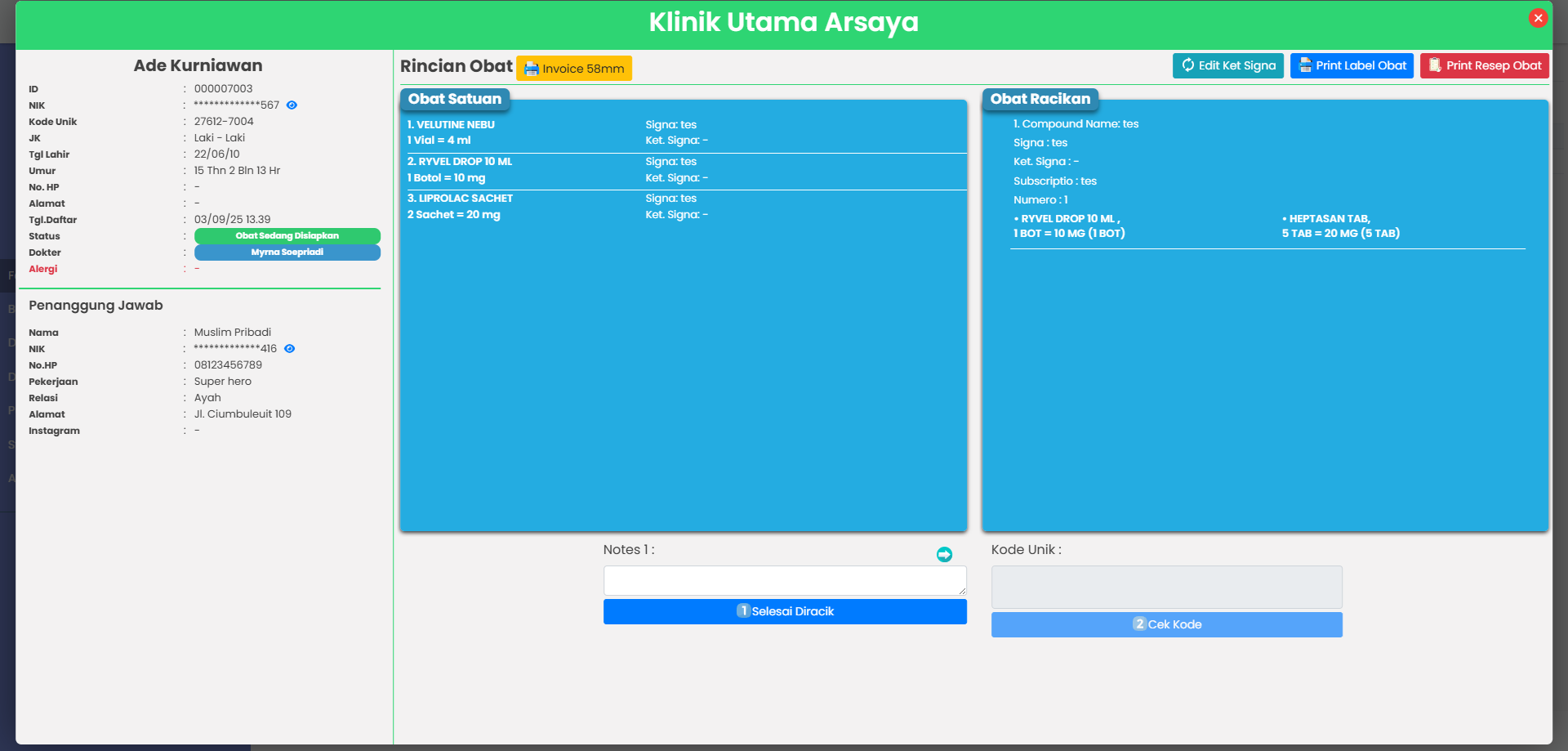Click the Selesai Diracik button
This screenshot has width=1568, height=751.
(784, 611)
